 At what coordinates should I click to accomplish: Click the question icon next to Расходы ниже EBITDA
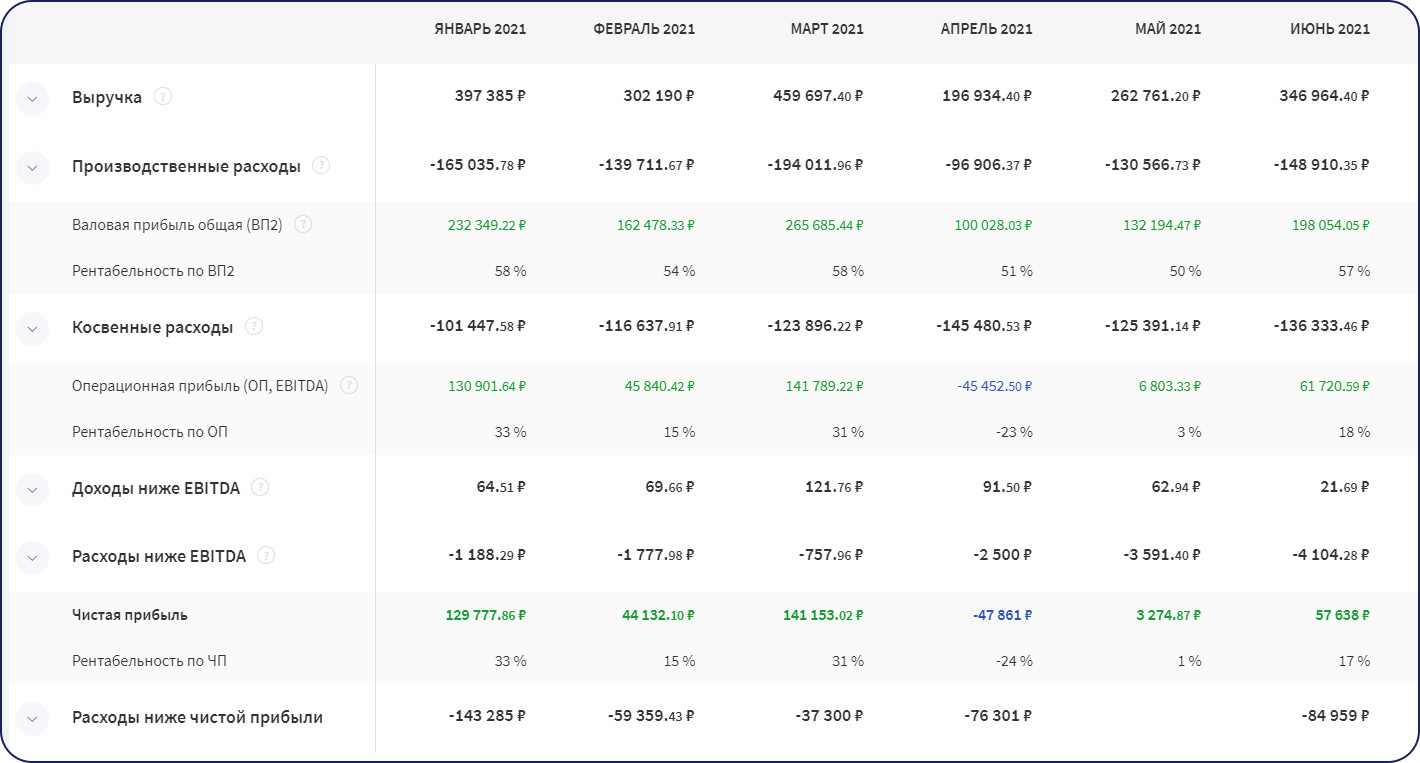266,555
